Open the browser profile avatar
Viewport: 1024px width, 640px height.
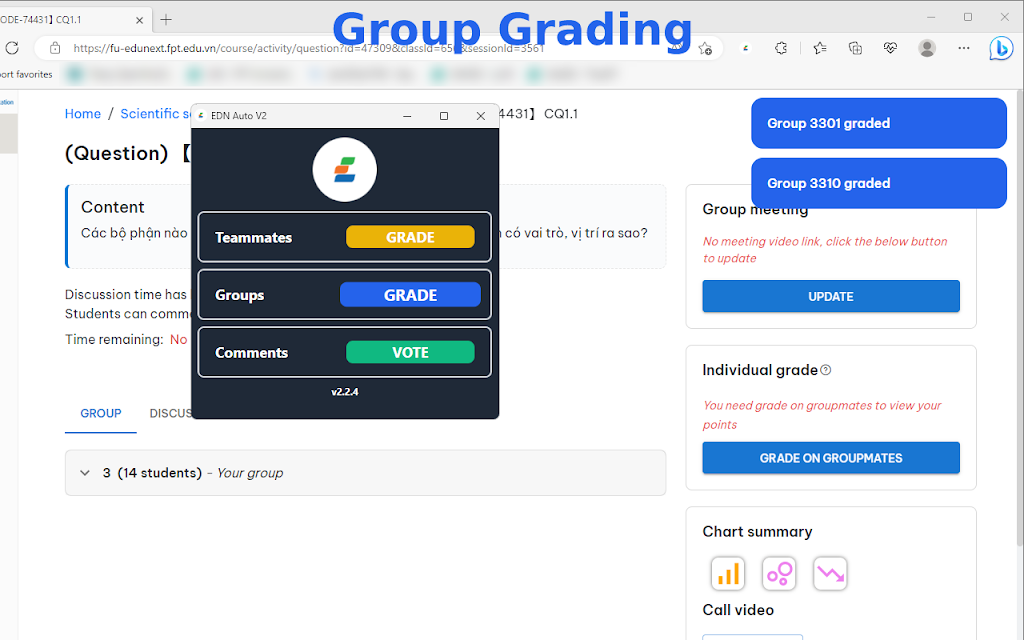pos(927,48)
